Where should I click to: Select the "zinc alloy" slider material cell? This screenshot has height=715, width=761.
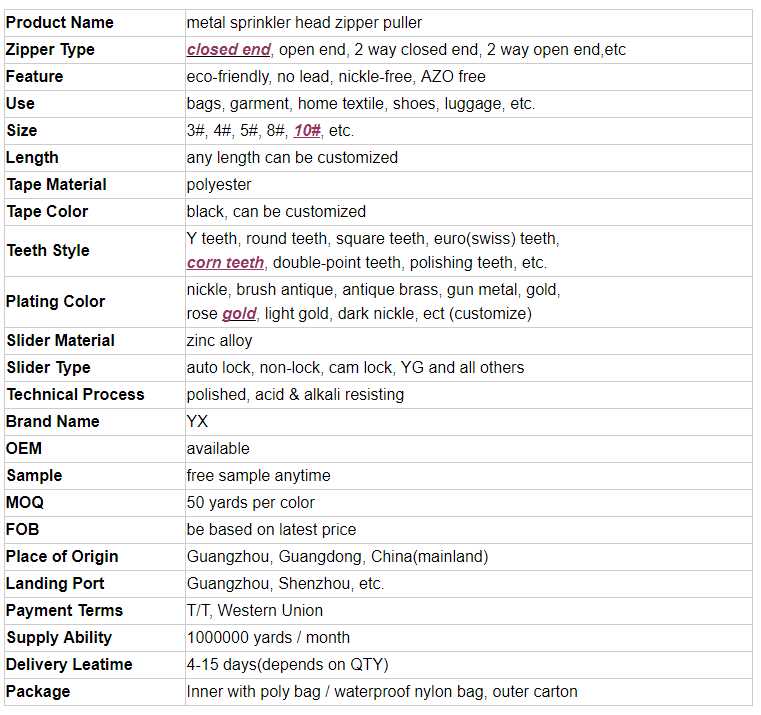(220, 340)
